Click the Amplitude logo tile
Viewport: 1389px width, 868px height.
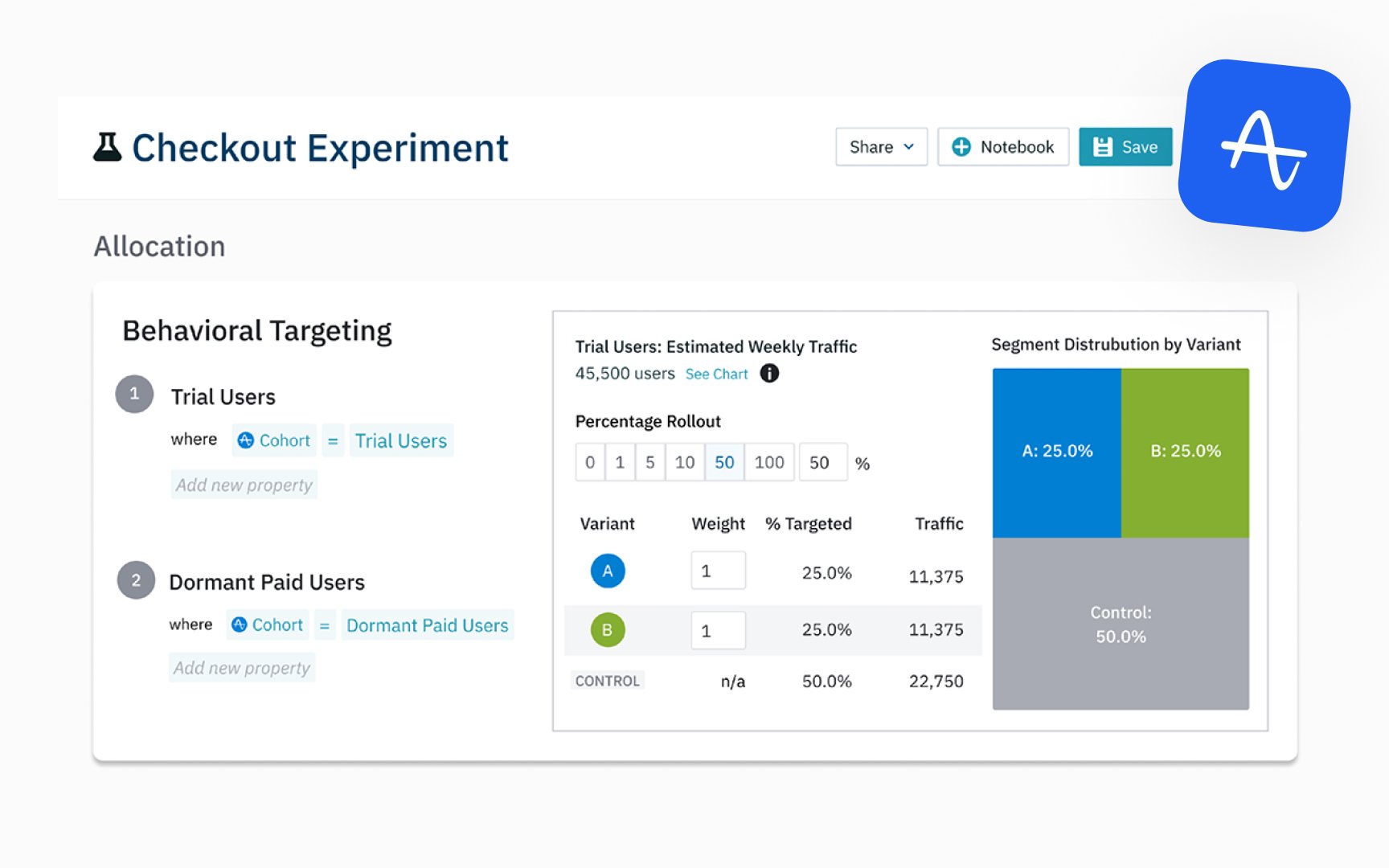pos(1264,145)
